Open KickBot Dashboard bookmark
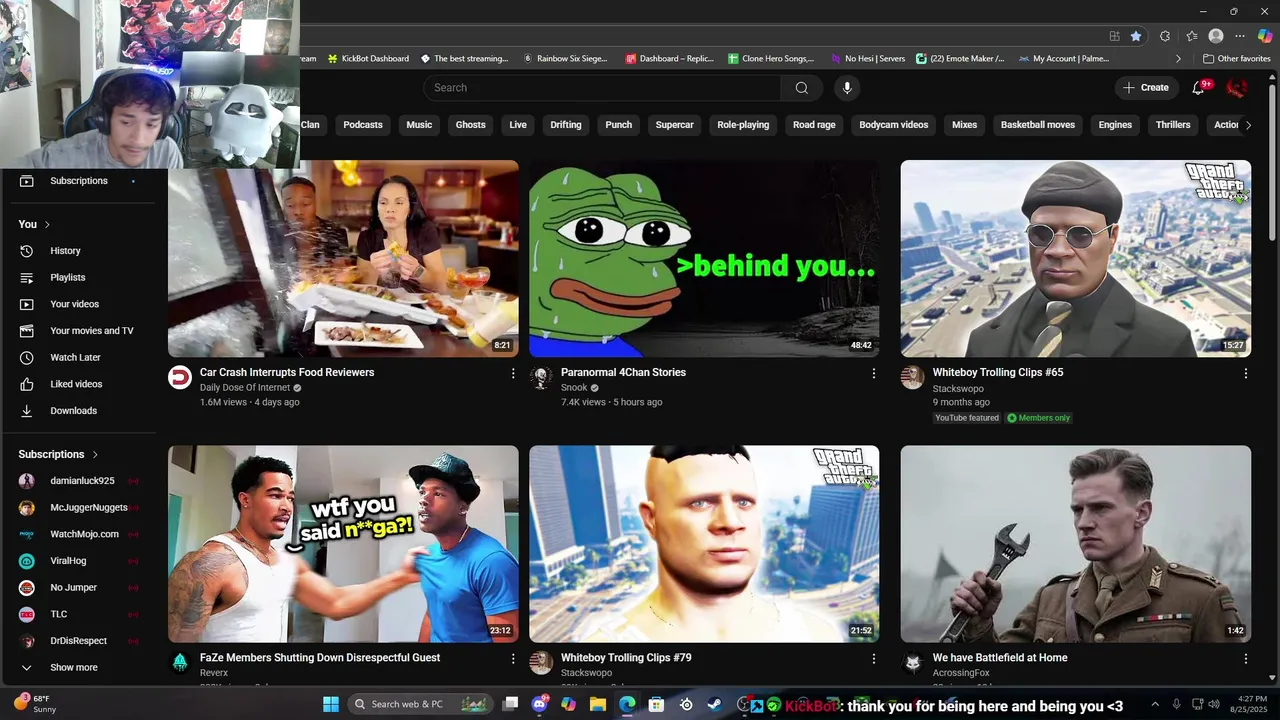 point(367,59)
